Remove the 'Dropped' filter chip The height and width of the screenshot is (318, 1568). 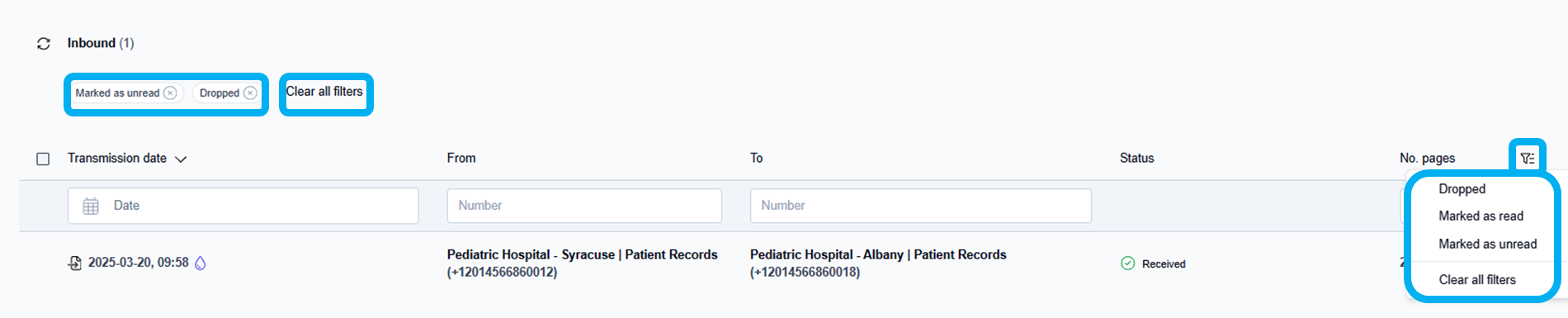[250, 93]
